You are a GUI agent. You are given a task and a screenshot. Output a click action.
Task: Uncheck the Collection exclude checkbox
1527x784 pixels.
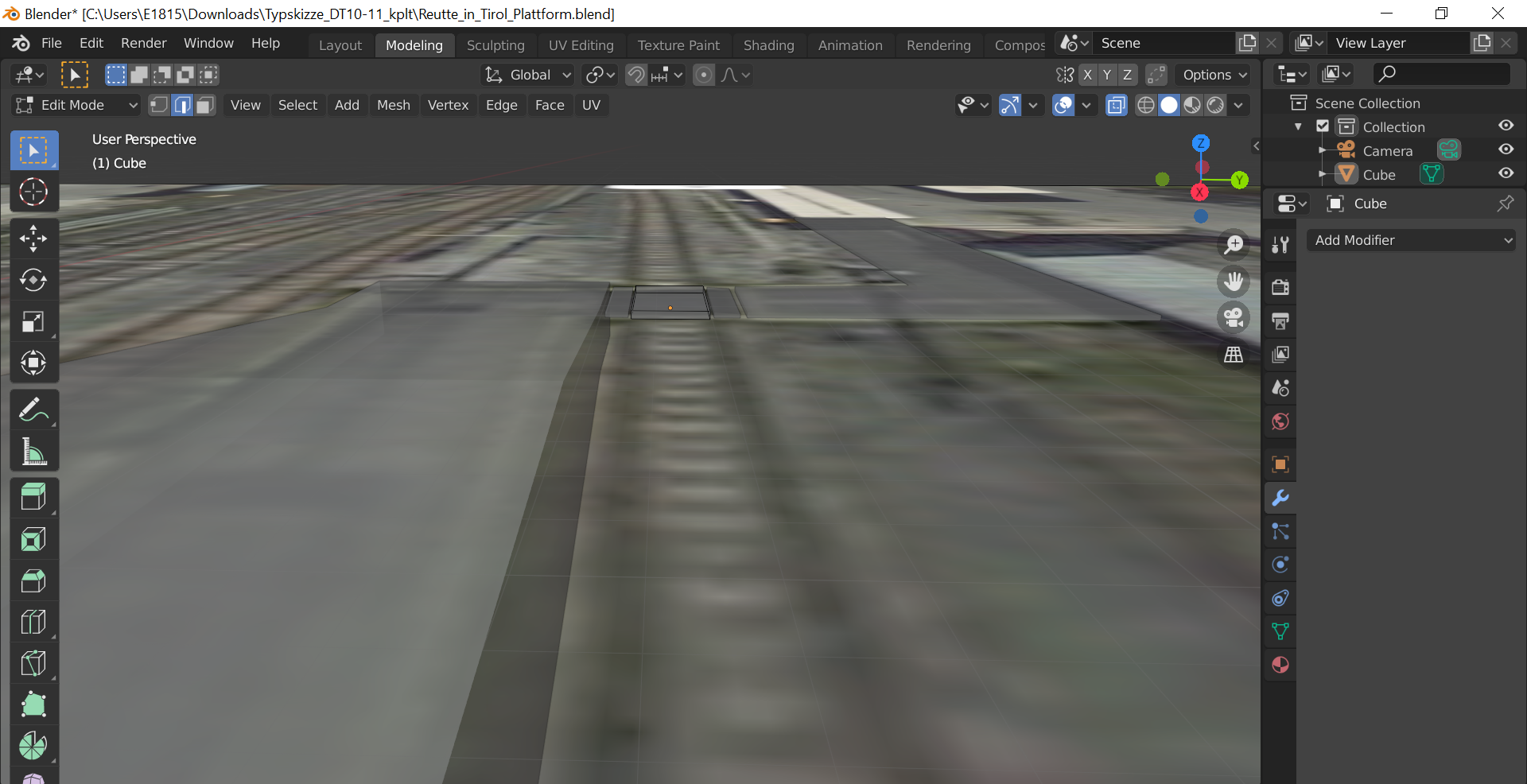click(x=1323, y=126)
